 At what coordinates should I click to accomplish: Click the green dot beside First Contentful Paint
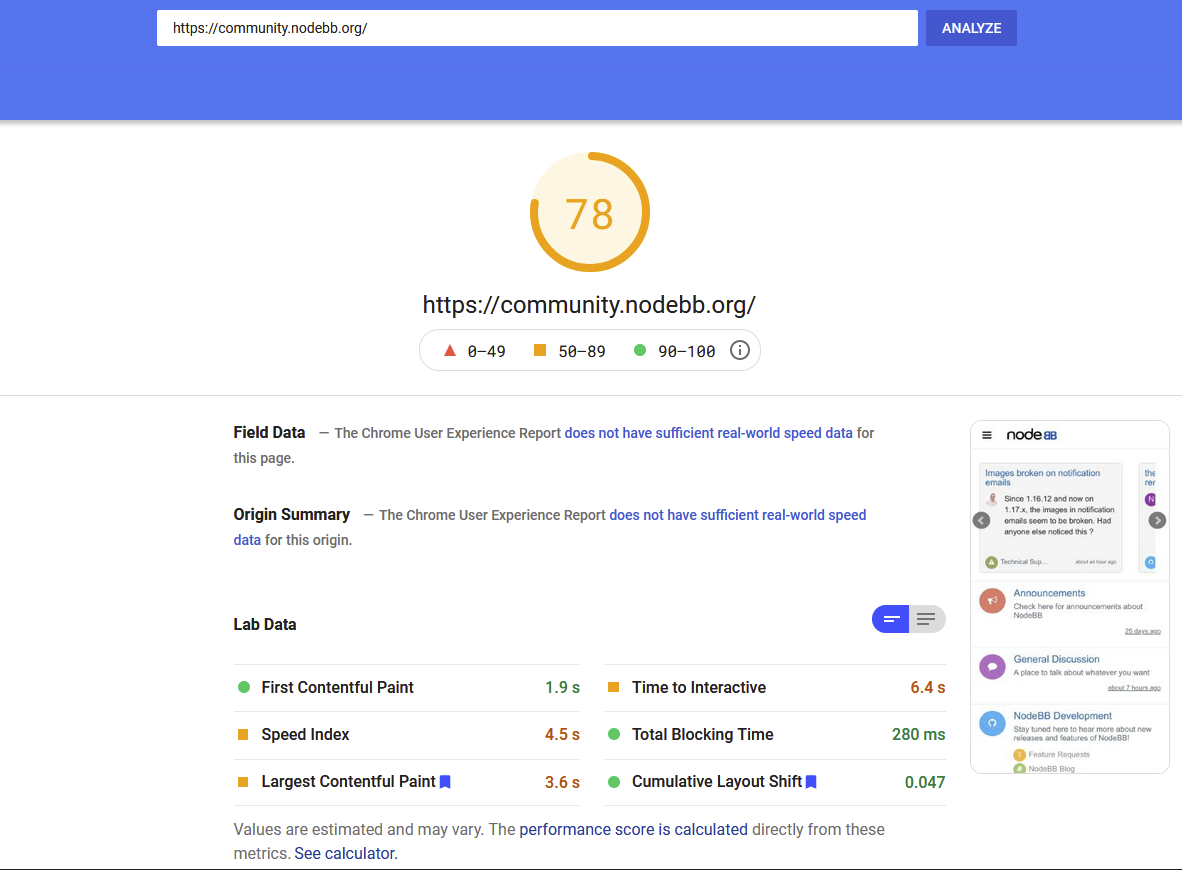click(x=242, y=687)
